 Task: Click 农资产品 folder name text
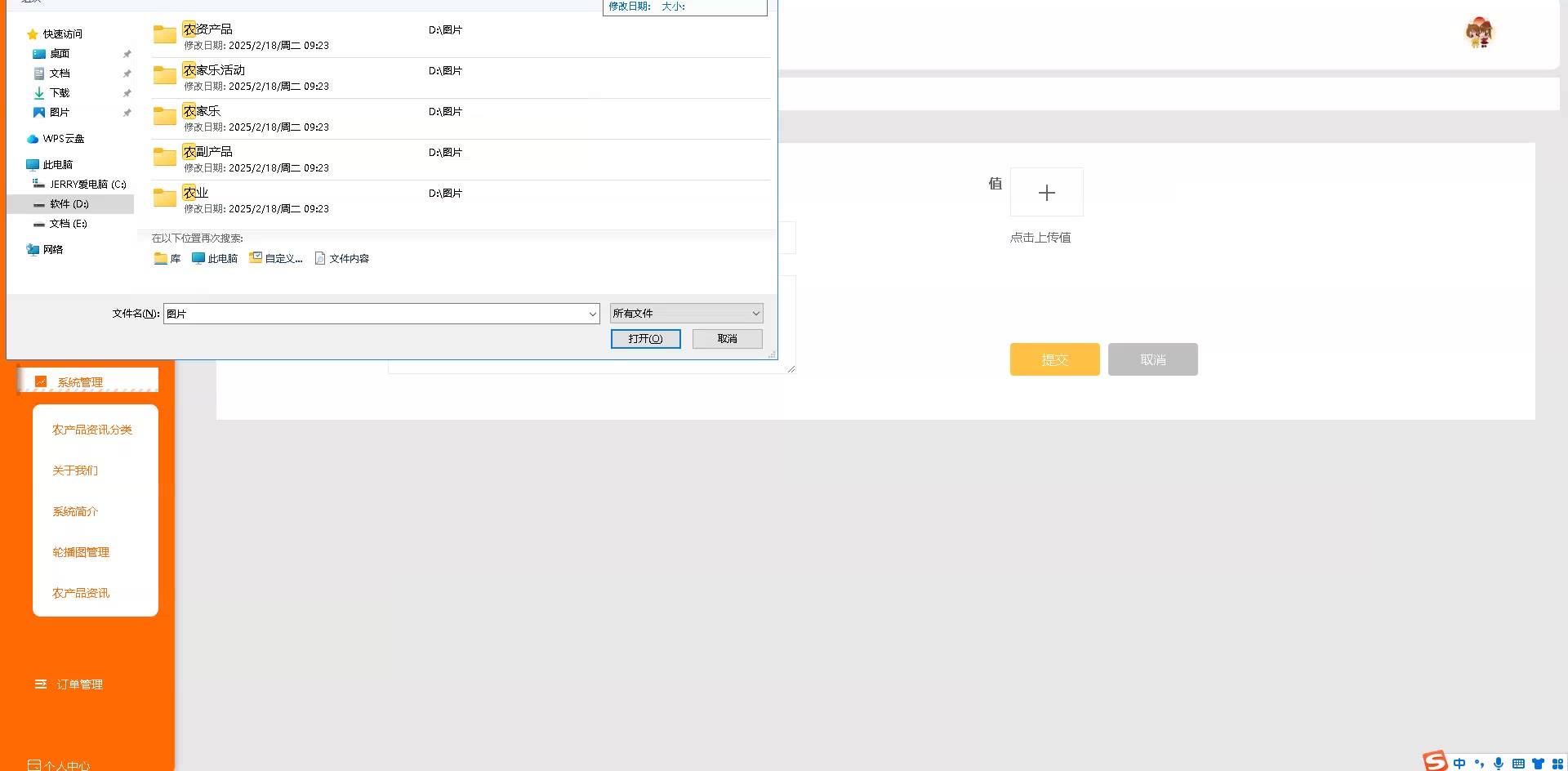(207, 29)
